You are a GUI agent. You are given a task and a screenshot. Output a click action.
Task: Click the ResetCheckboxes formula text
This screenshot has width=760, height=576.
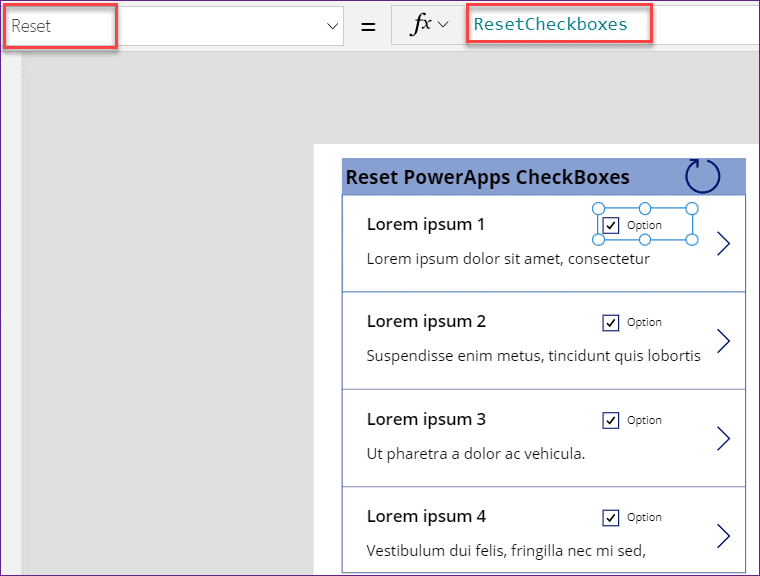pos(550,24)
